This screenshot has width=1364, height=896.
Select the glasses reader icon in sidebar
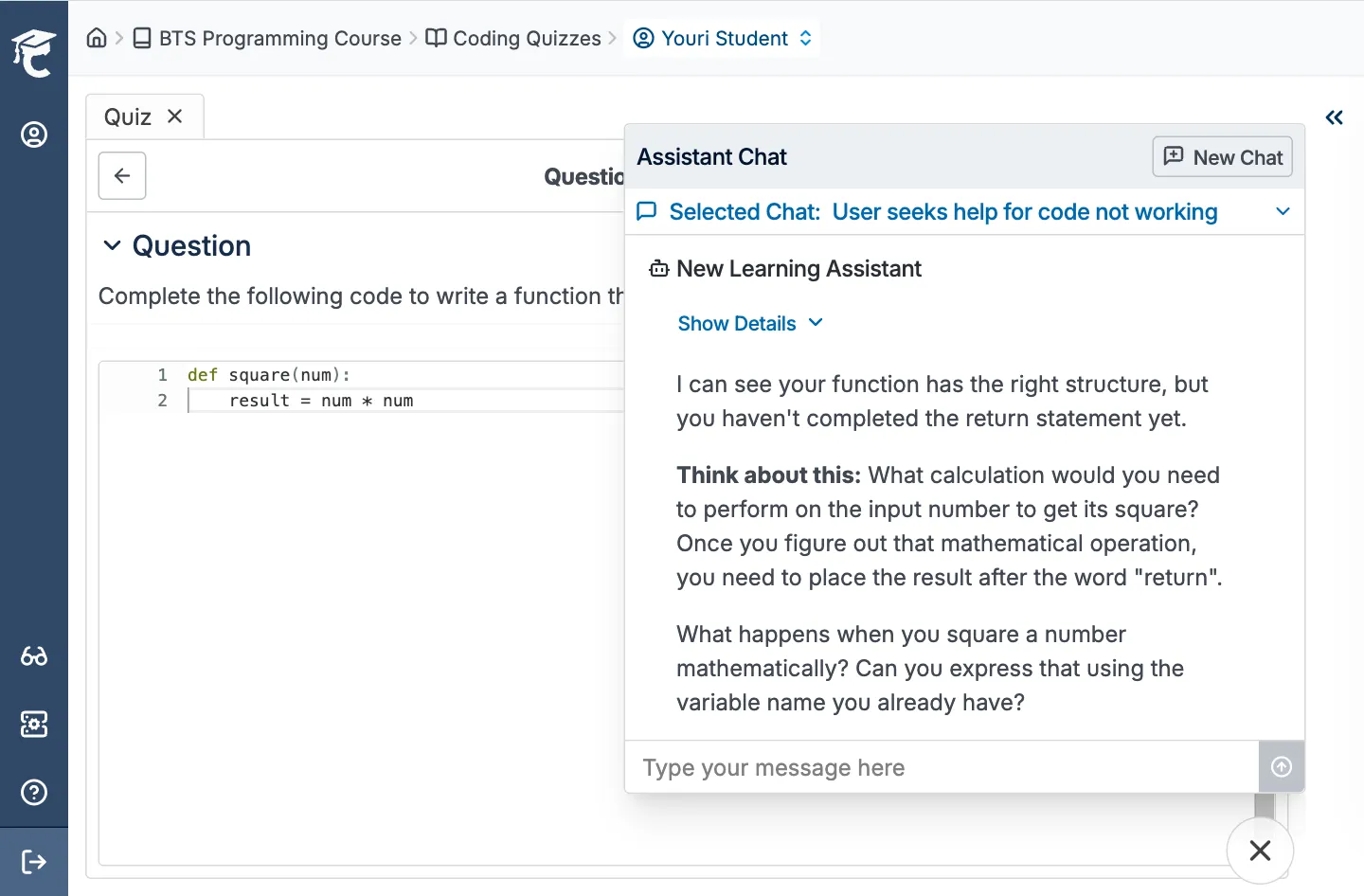(x=34, y=656)
